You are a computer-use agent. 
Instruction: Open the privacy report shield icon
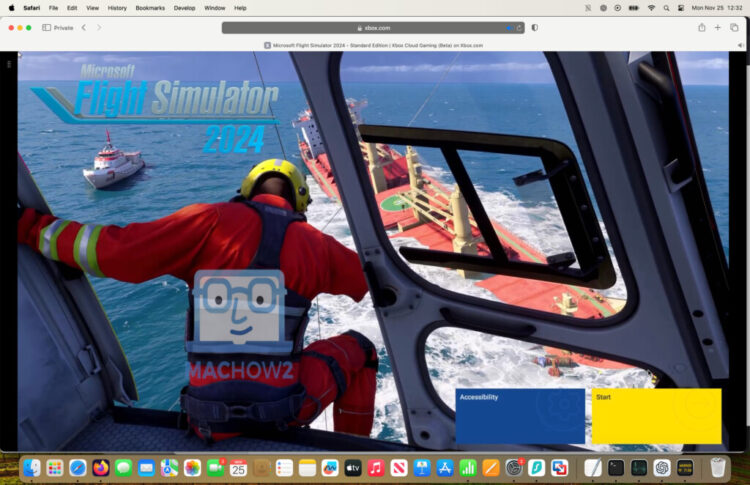[x=535, y=28]
